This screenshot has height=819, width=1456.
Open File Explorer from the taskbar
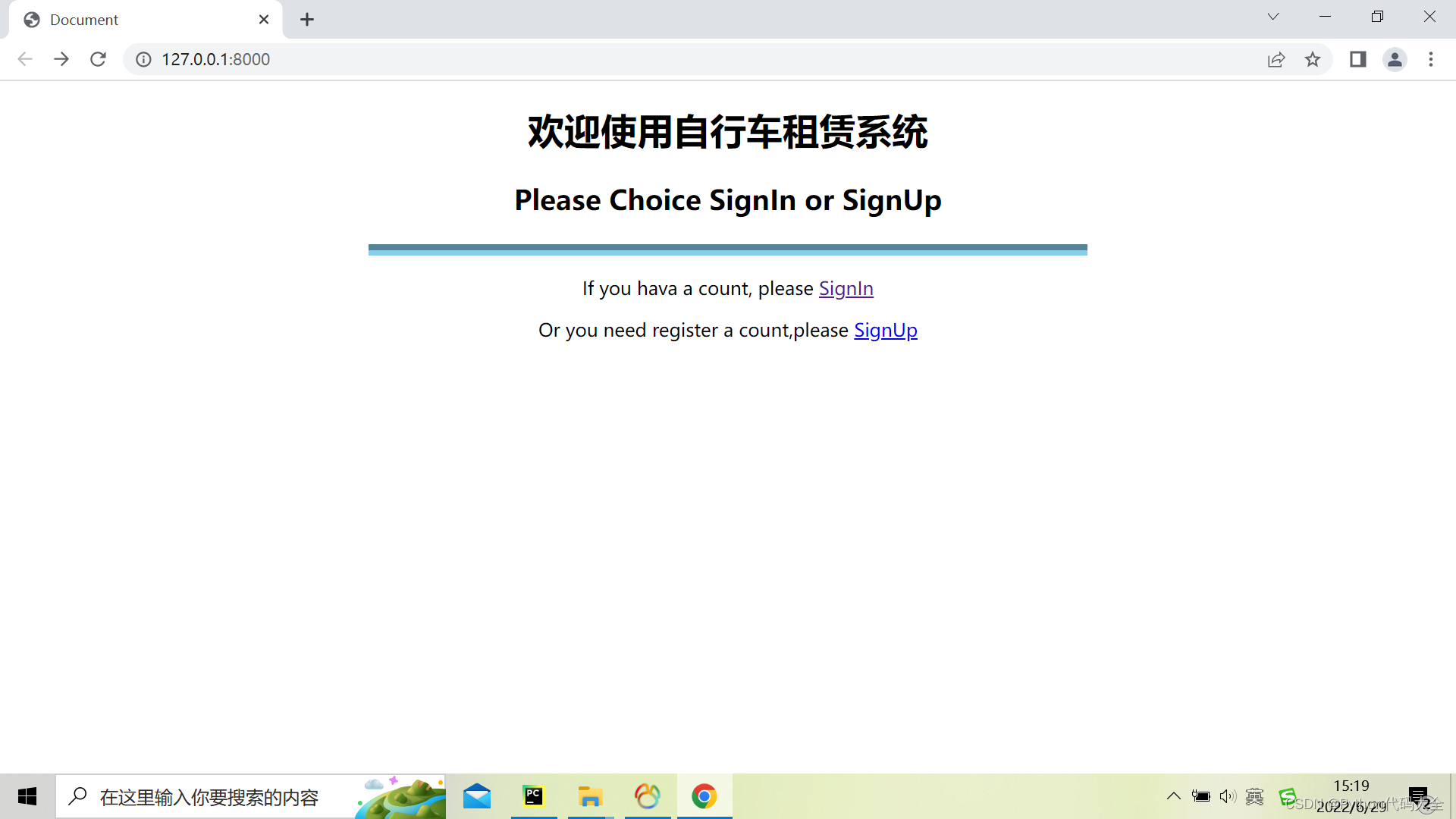point(591,796)
